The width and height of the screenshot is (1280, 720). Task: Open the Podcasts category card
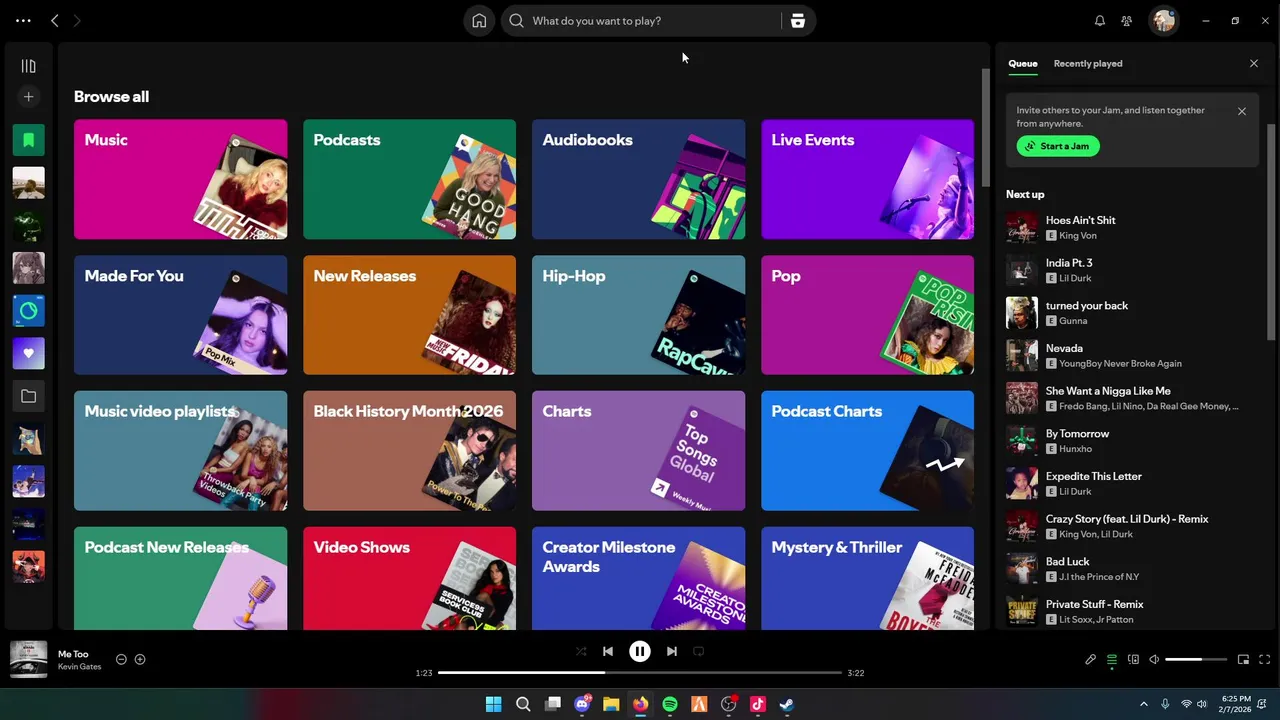[x=409, y=179]
